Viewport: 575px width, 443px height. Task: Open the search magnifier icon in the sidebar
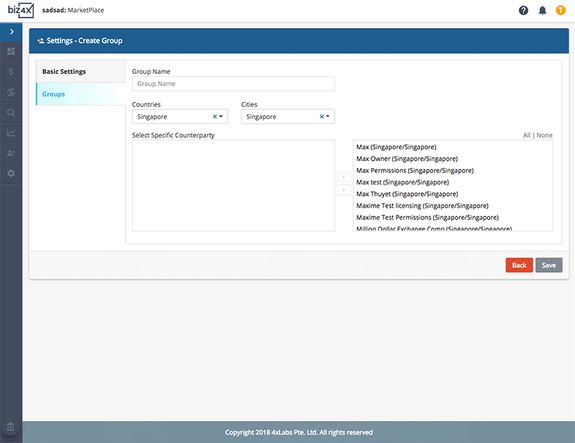pyautogui.click(x=11, y=113)
